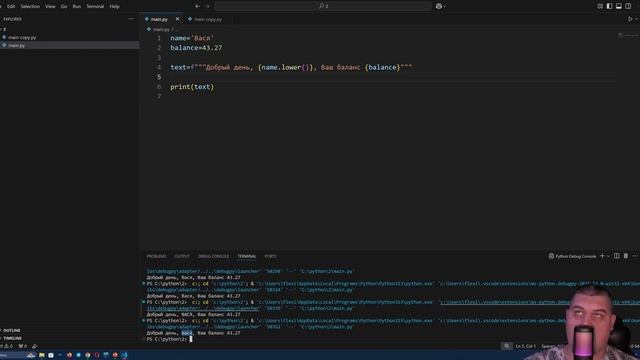Navigate back with the left arrow
The height and width of the screenshot is (360, 640).
tap(198, 6)
